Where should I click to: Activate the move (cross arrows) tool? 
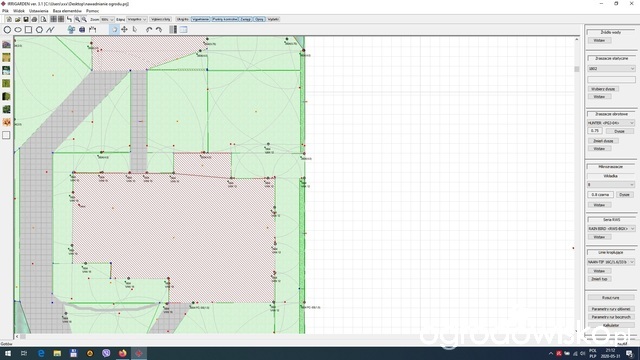tap(124, 29)
